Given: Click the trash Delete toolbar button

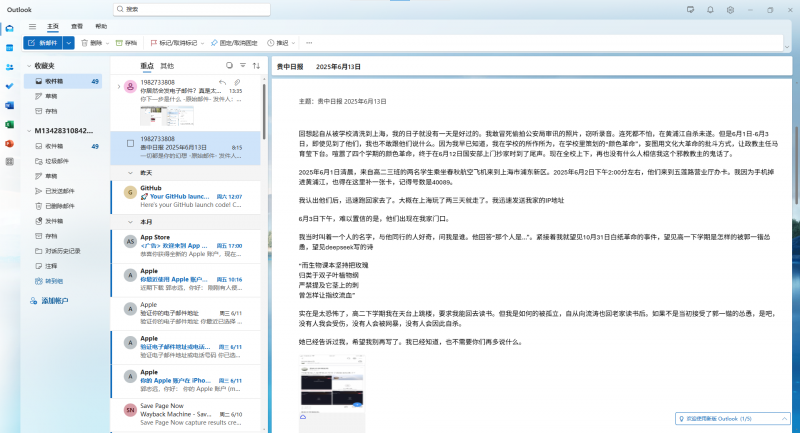Looking at the screenshot, I should pos(91,43).
